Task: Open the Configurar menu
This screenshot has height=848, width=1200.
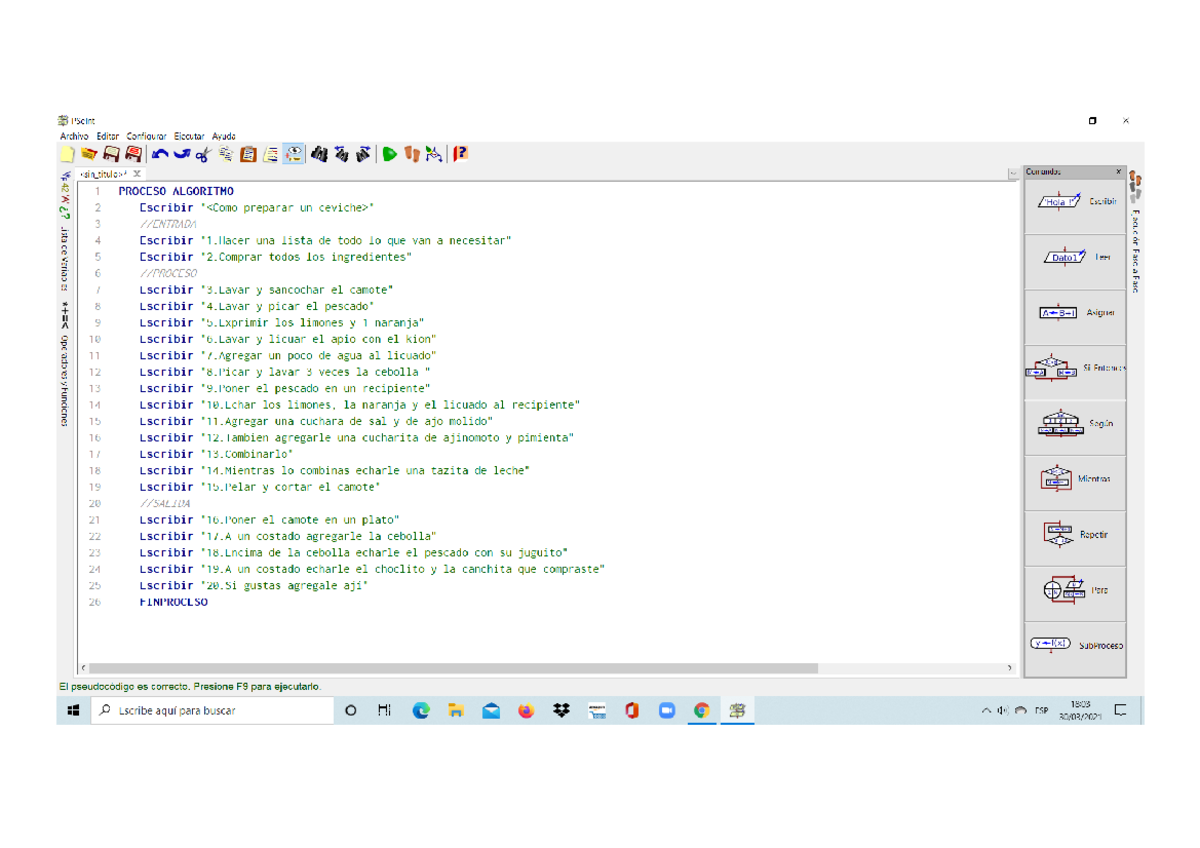Action: pyautogui.click(x=147, y=136)
